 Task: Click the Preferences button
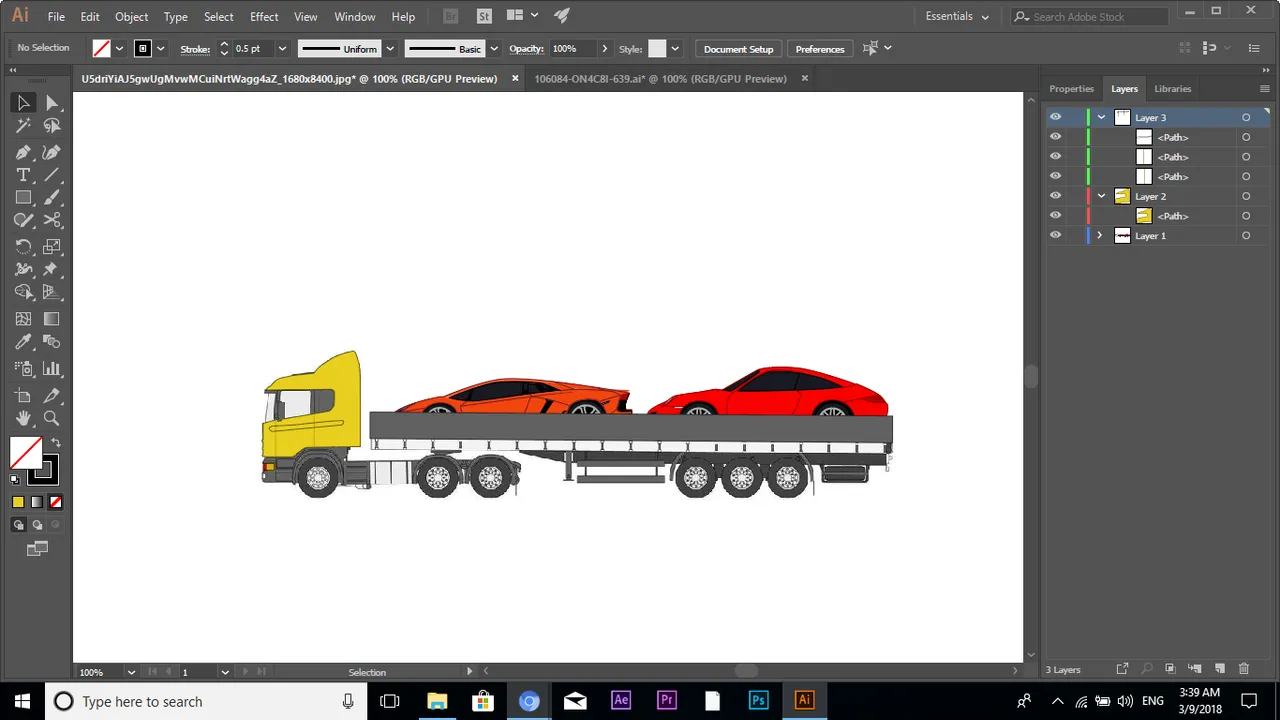820,48
